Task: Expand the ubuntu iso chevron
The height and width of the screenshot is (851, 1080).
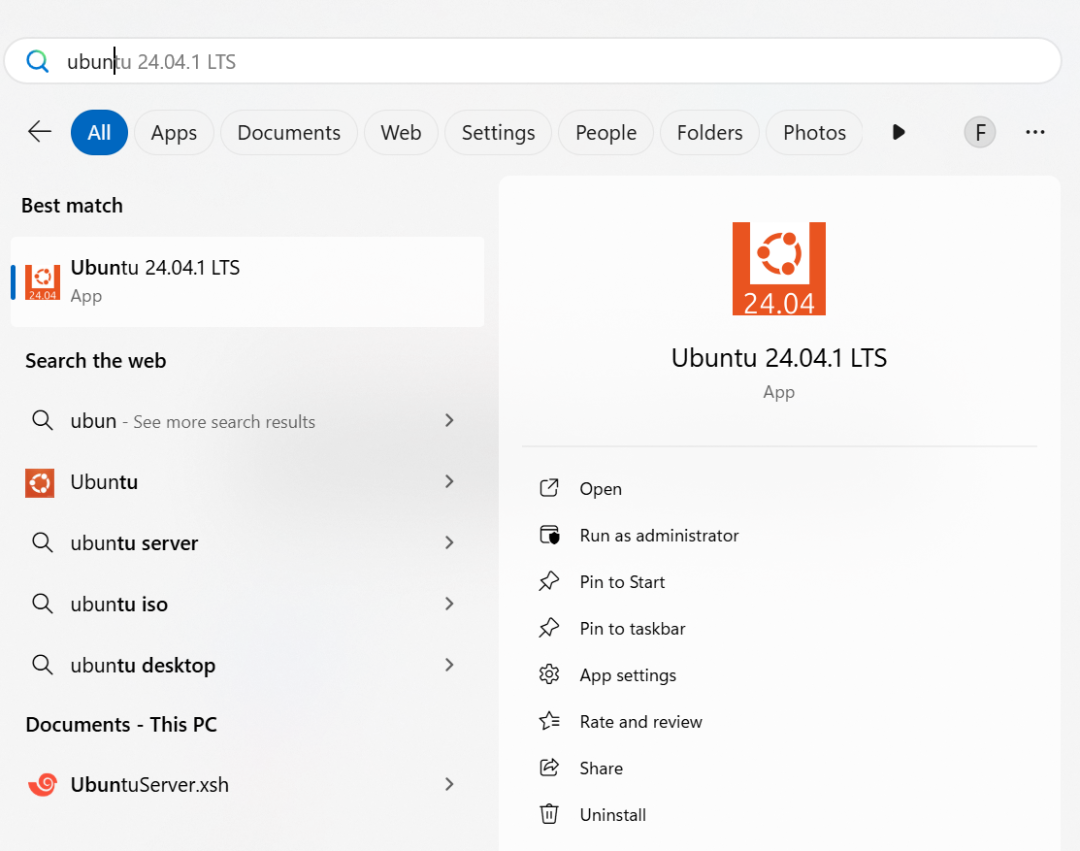Action: click(x=449, y=604)
